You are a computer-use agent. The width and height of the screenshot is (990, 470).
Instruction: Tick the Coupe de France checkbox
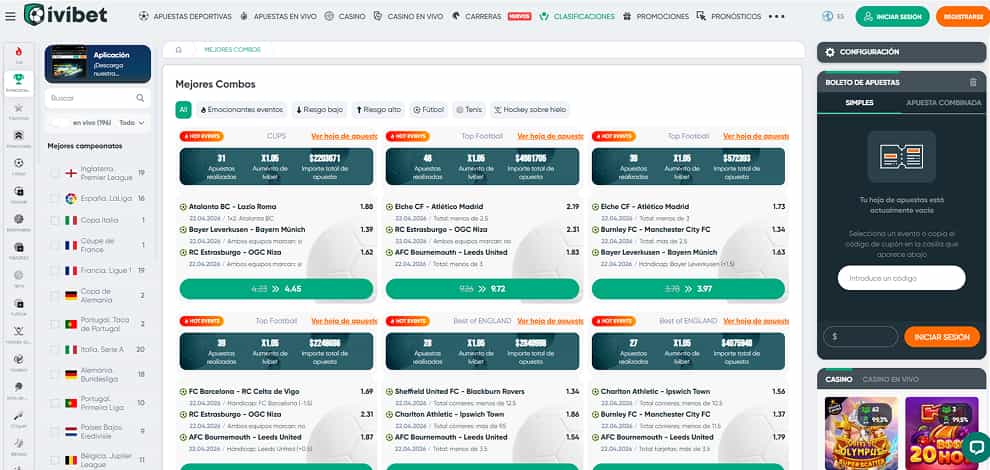55,245
